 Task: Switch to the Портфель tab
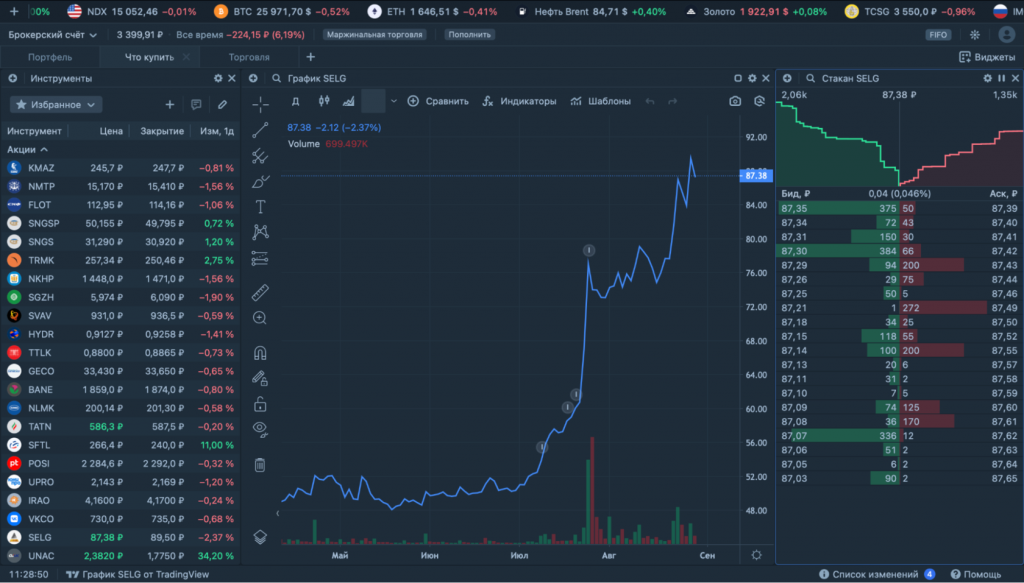pos(50,57)
